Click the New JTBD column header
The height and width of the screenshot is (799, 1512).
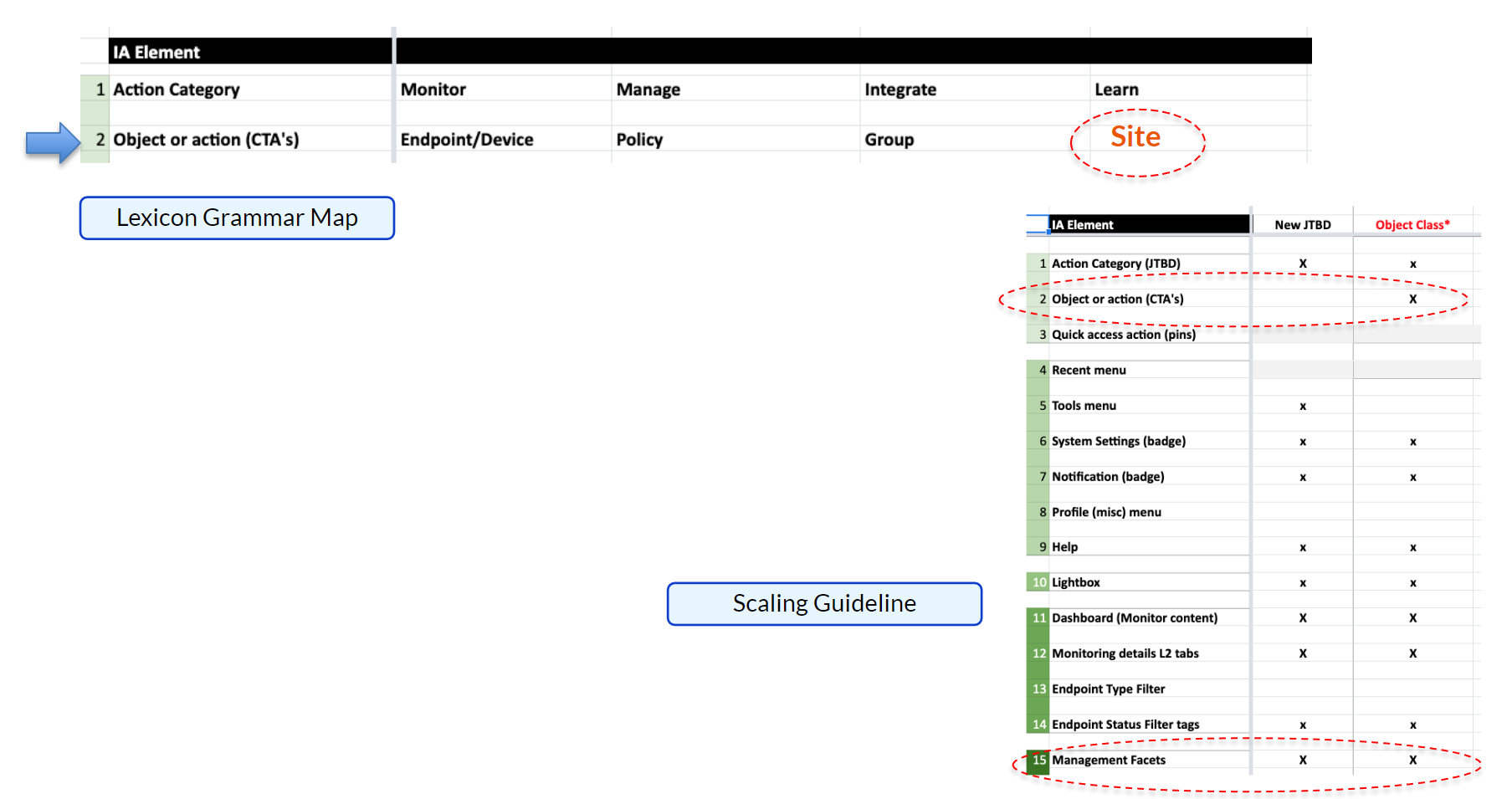1302,225
